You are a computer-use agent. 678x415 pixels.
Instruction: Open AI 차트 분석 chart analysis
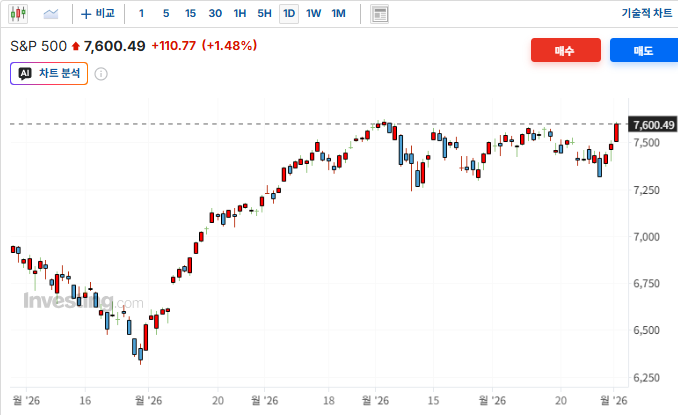(49, 73)
